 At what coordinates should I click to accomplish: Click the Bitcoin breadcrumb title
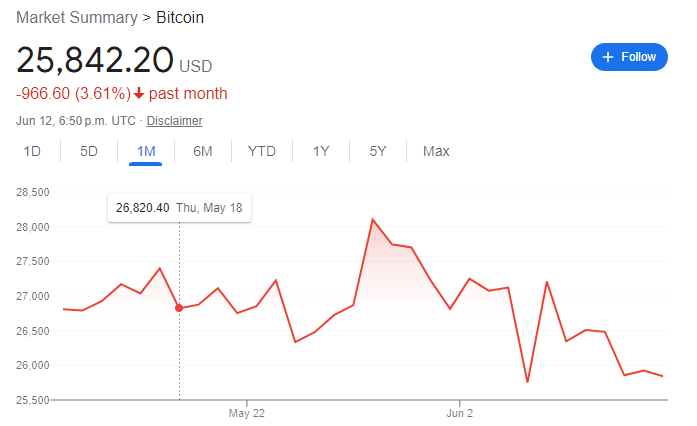[181, 18]
